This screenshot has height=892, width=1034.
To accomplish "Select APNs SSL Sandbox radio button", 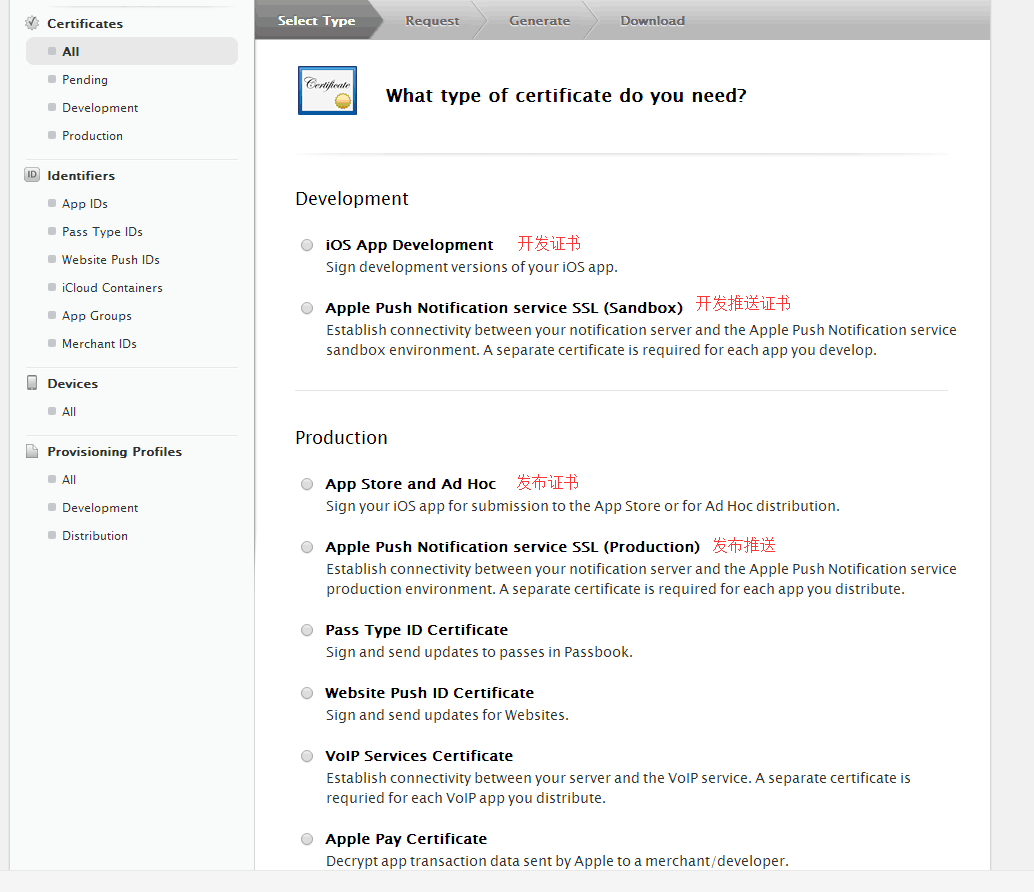I will click(x=307, y=308).
